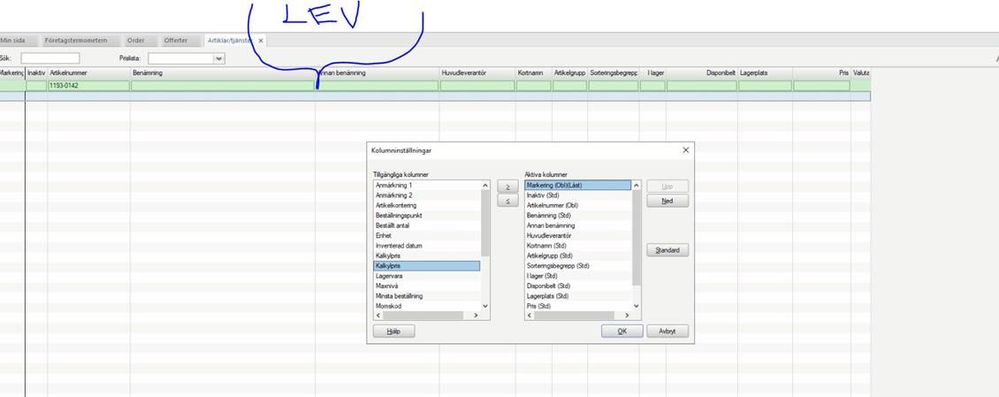Screen dimensions: 999x397
Task: Click the Huvudleverantör filter field
Action: click(477, 85)
